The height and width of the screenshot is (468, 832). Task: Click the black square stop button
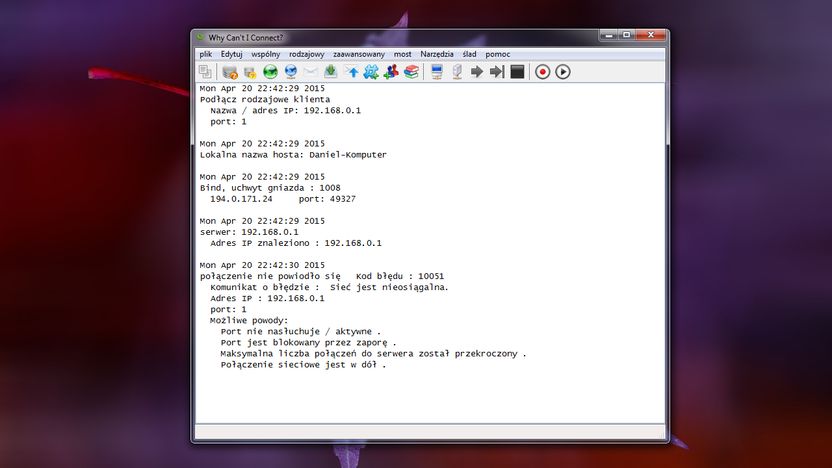point(517,72)
